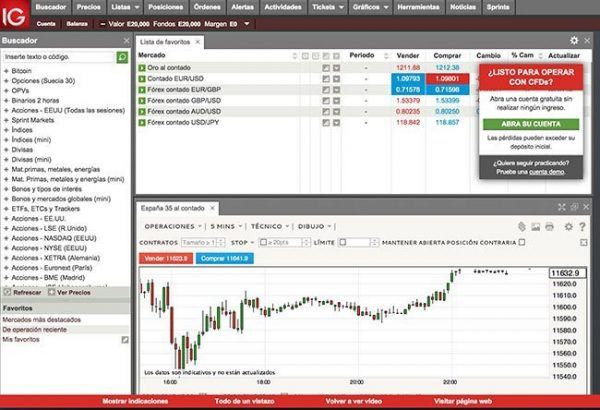
Task: Open the Posiciones menu
Action: [166, 7]
